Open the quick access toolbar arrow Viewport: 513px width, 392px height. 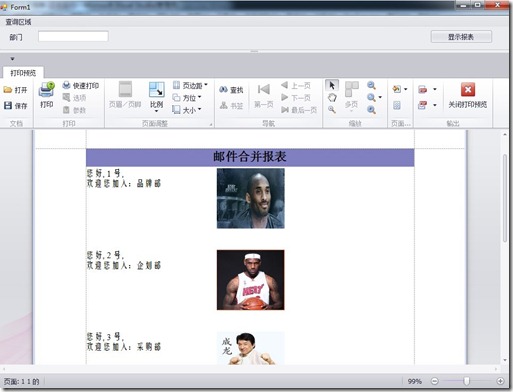(x=12, y=59)
